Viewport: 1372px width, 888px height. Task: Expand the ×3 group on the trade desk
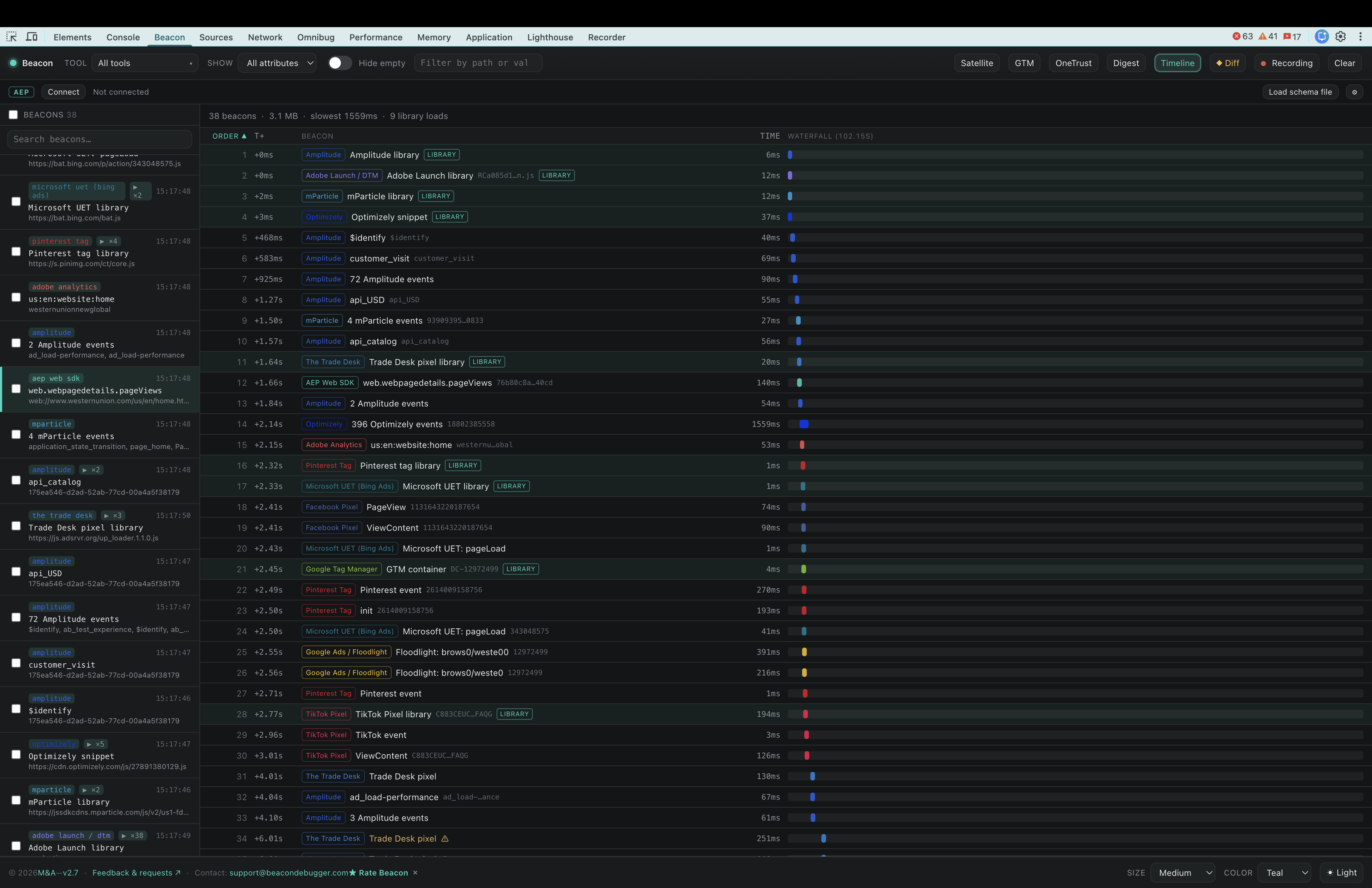[113, 515]
